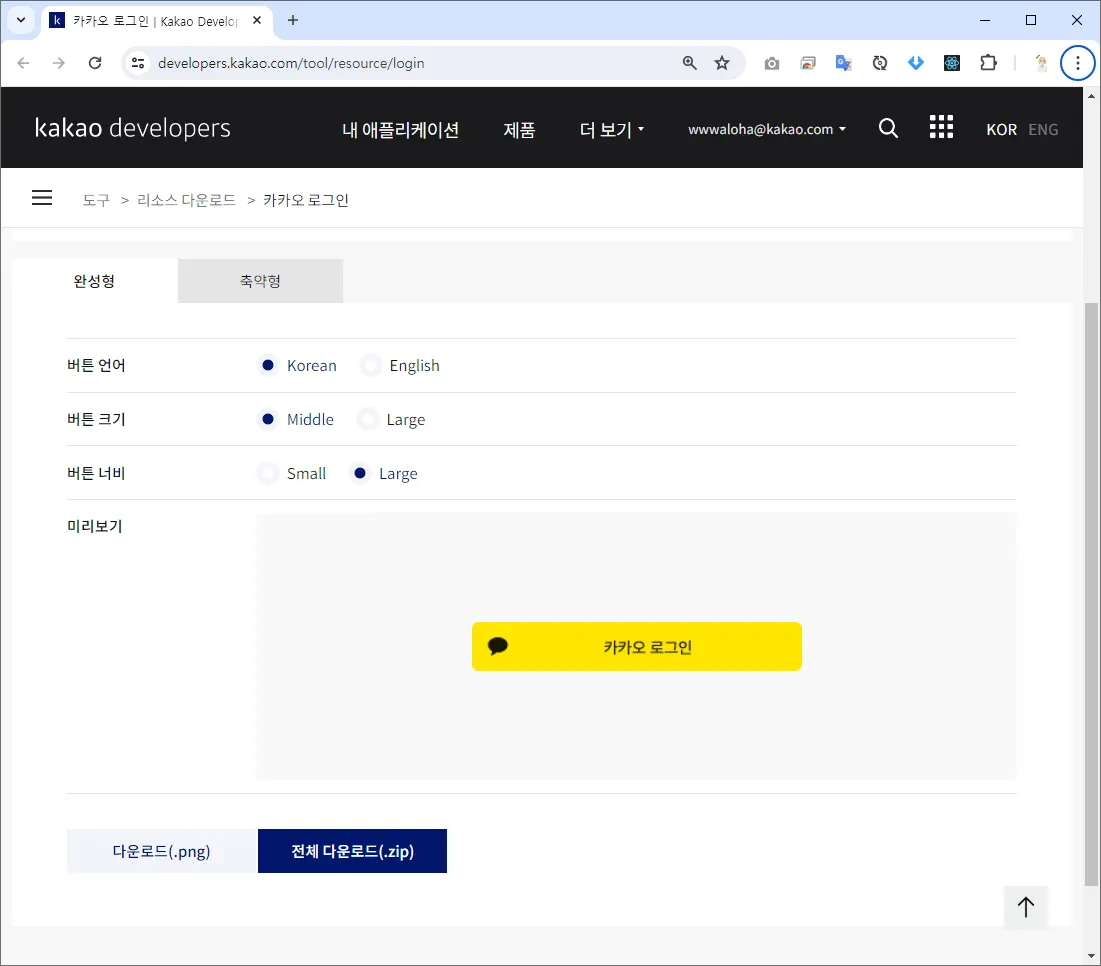Minimize the browser window
Image resolution: width=1101 pixels, height=966 pixels.
(x=985, y=20)
